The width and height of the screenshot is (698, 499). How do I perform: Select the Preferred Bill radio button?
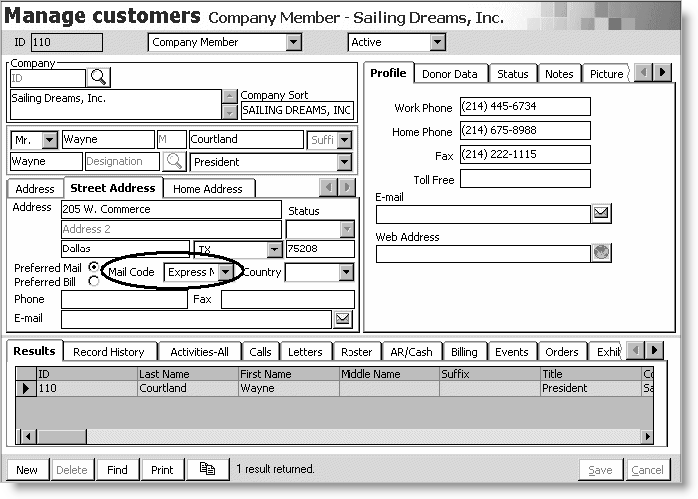[x=94, y=281]
